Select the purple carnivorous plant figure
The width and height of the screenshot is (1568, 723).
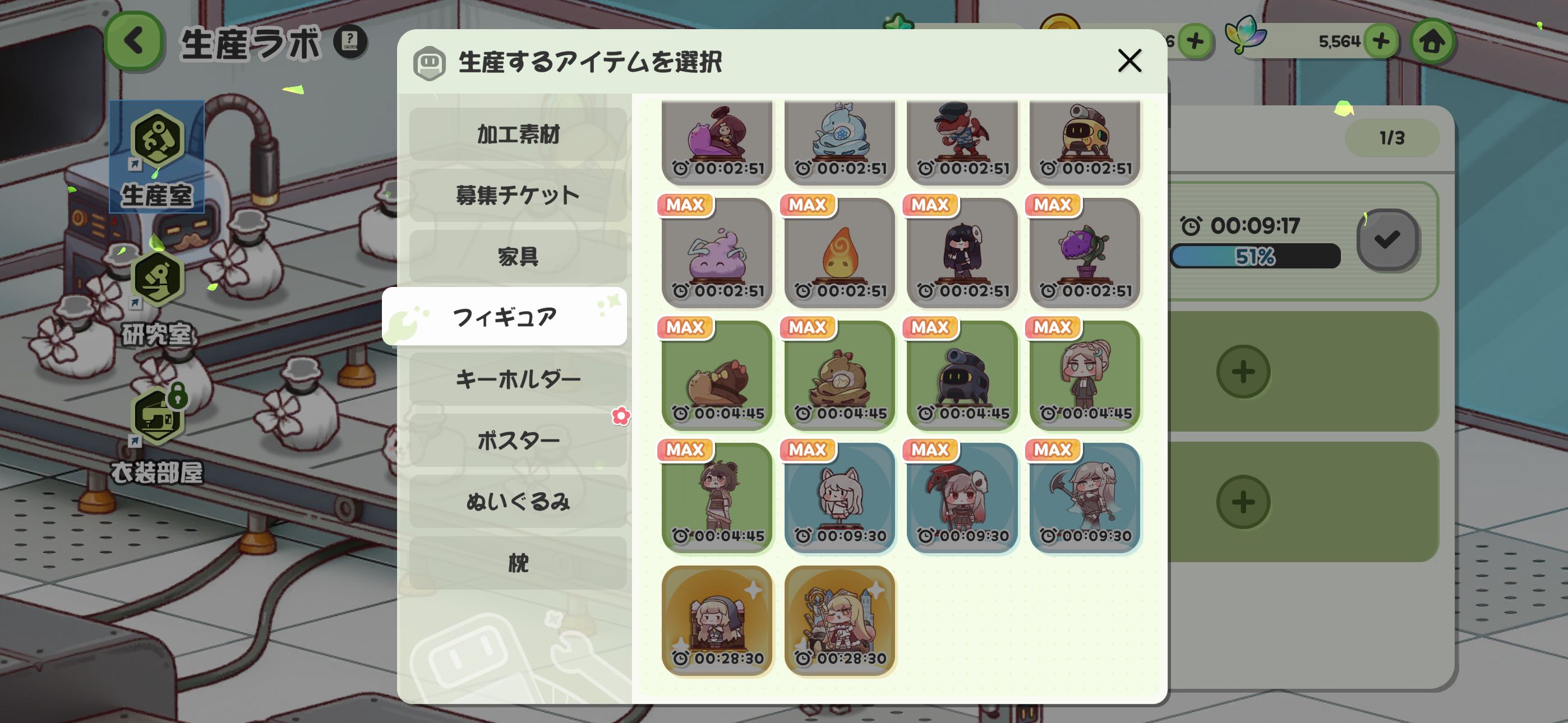tap(1084, 252)
